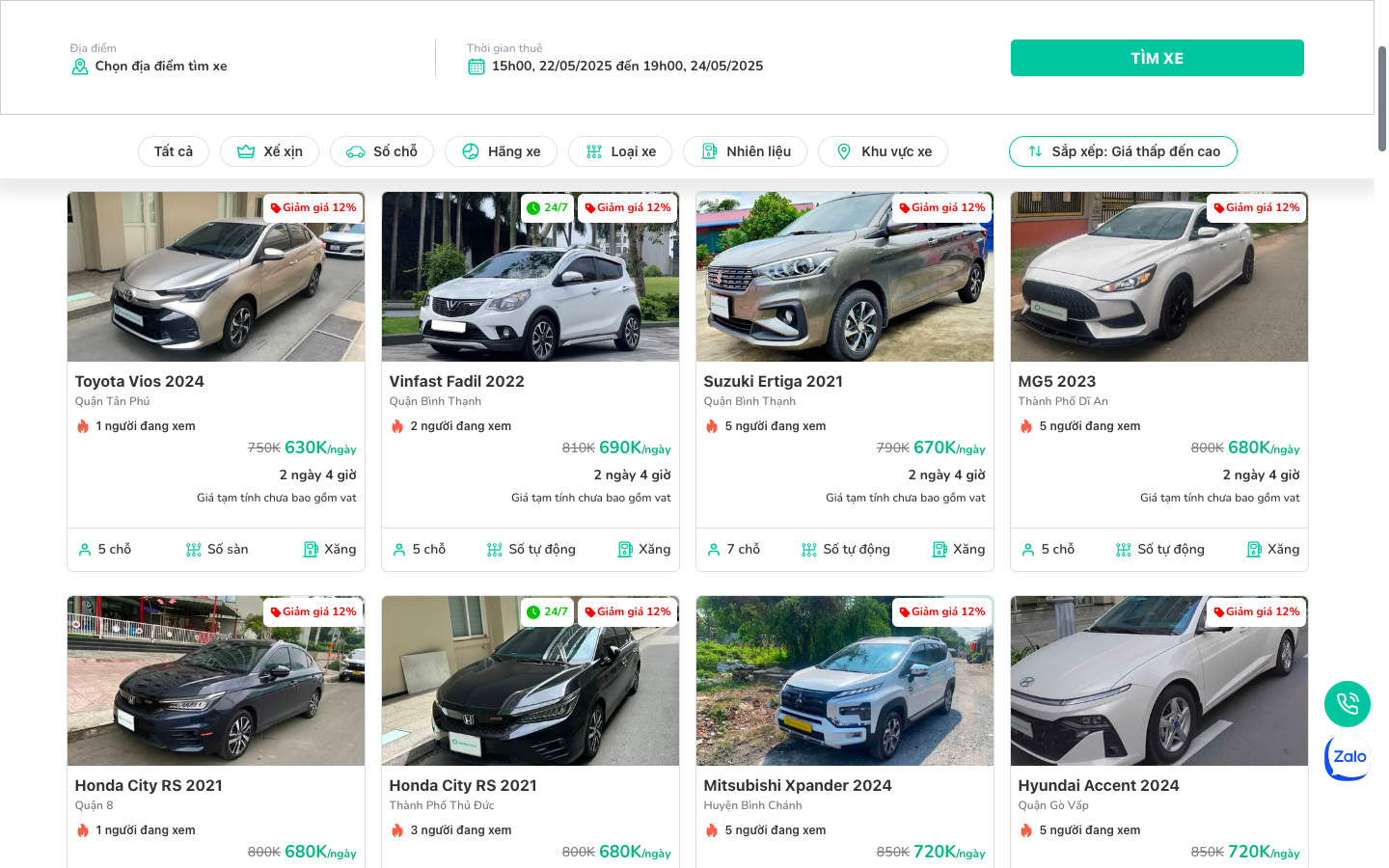This screenshot has height=868, width=1389.
Task: Open the Số chỗ filter dropdown
Action: [x=382, y=151]
